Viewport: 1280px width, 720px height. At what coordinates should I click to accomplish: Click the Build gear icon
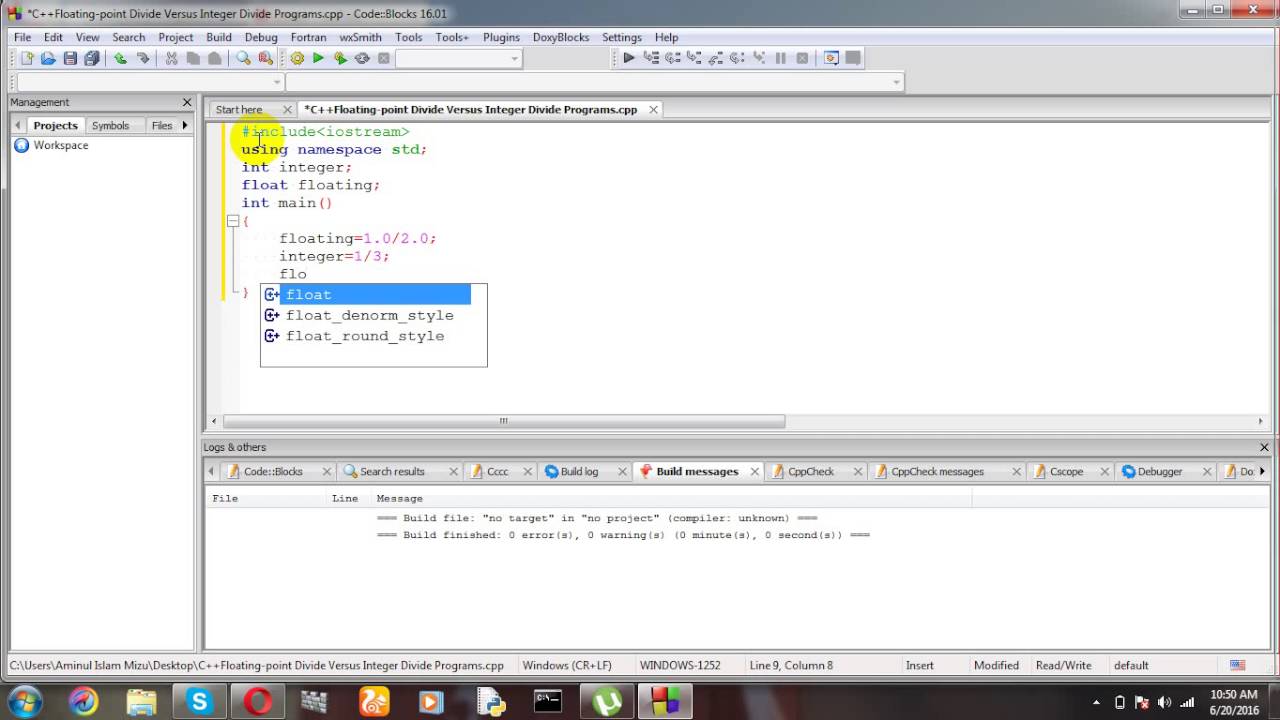[x=297, y=58]
